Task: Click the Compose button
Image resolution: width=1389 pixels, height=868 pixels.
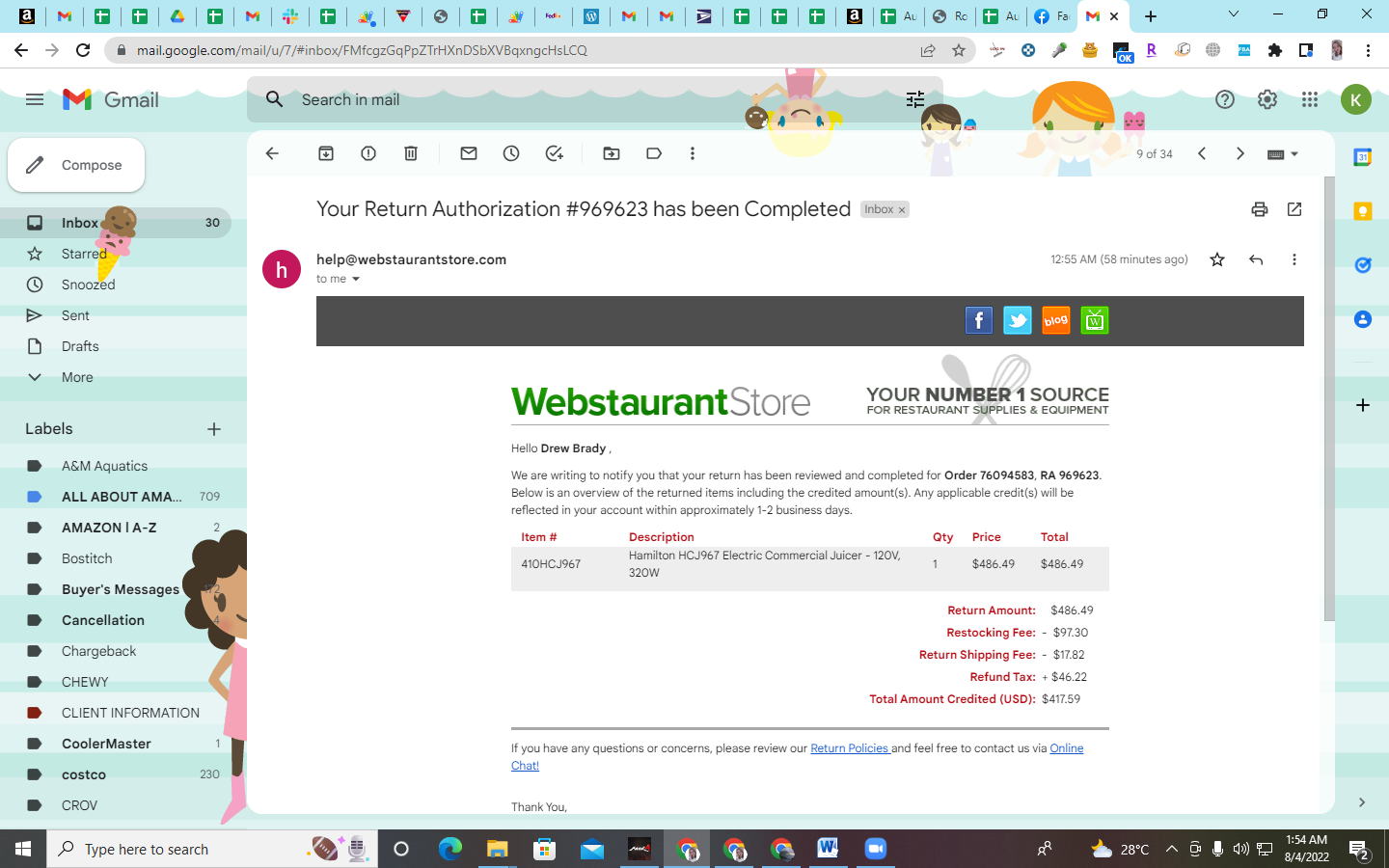Action: tap(76, 165)
